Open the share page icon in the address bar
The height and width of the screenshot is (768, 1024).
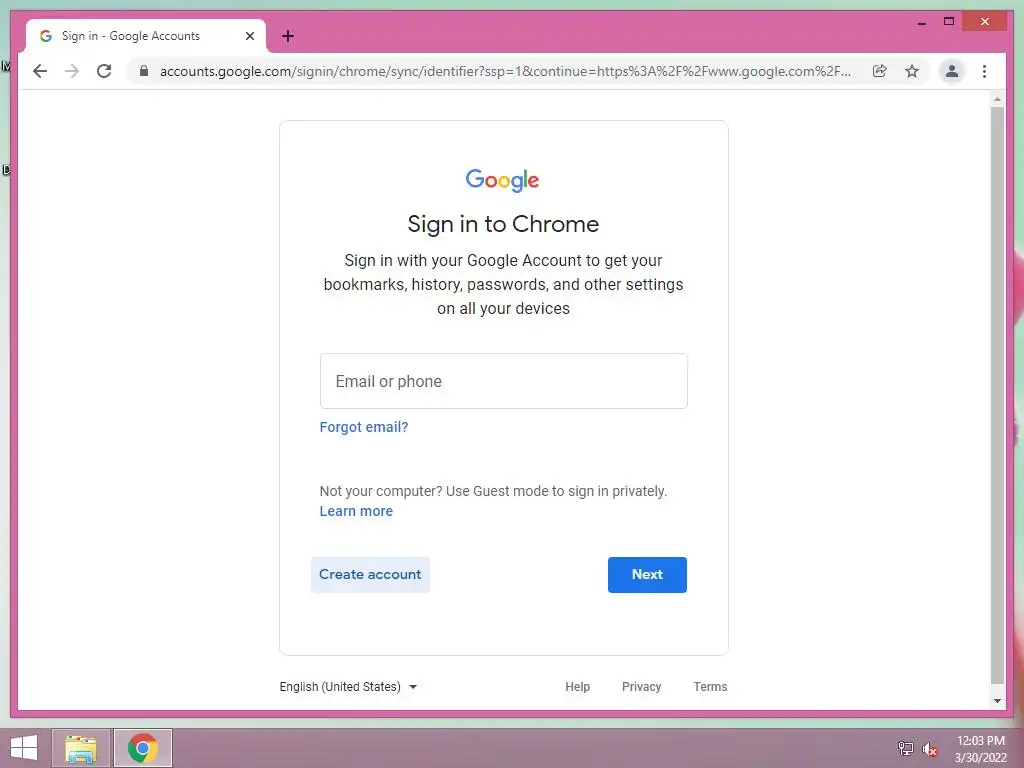[x=880, y=71]
